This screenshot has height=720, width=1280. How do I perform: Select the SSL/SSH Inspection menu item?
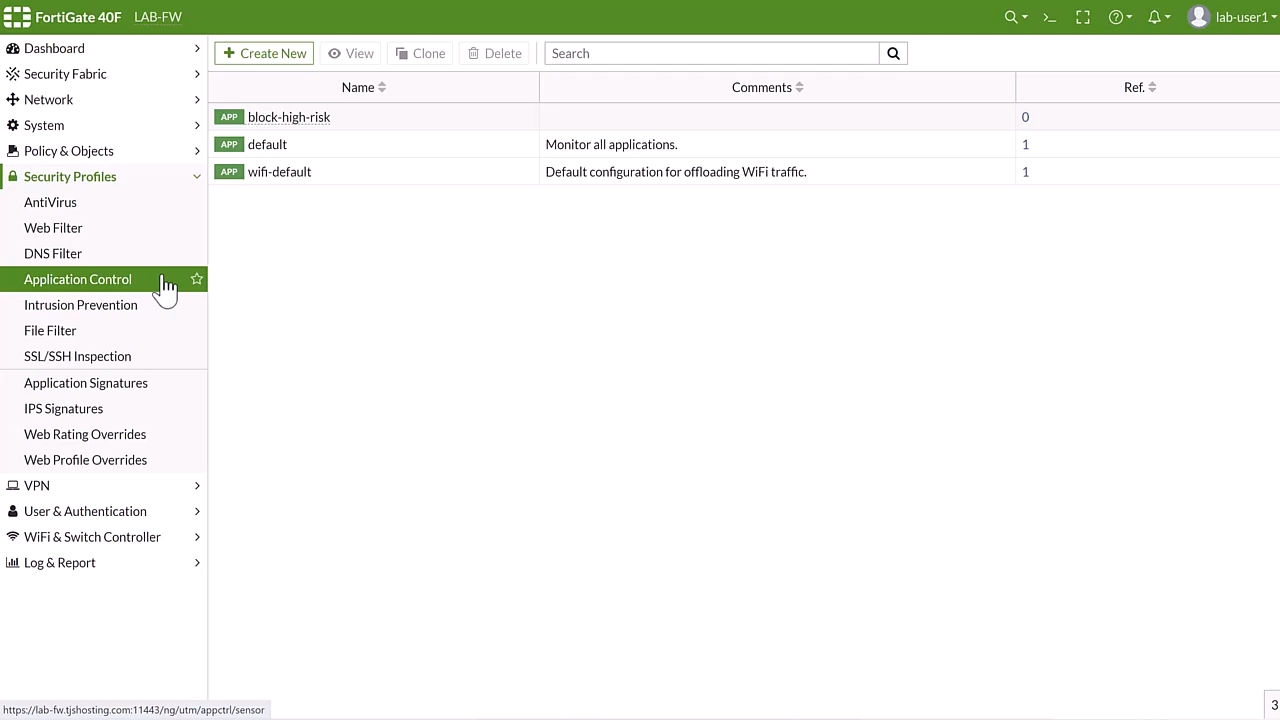[78, 357]
